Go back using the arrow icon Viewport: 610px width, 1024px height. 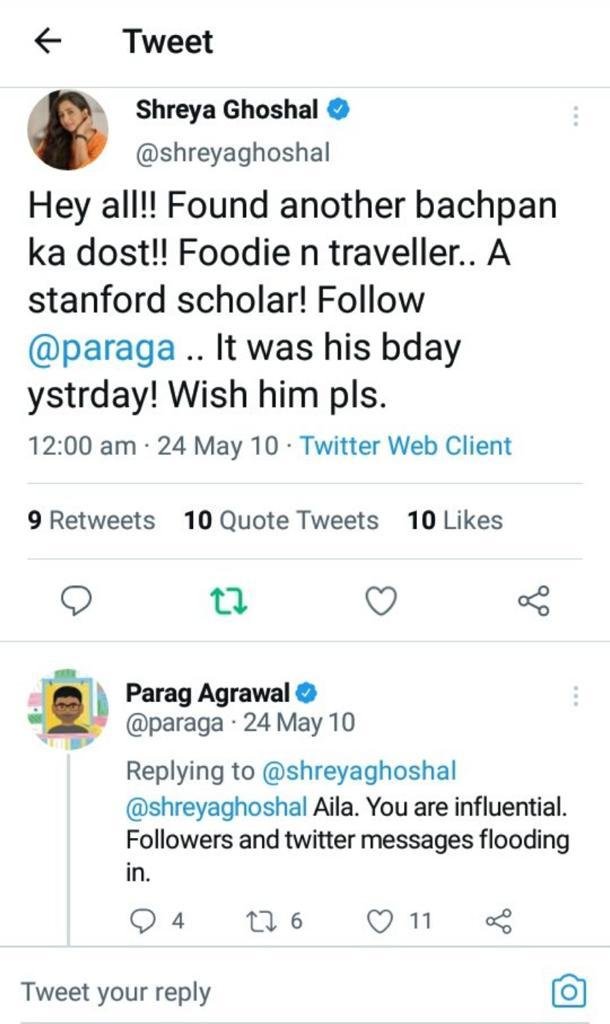pos(47,41)
